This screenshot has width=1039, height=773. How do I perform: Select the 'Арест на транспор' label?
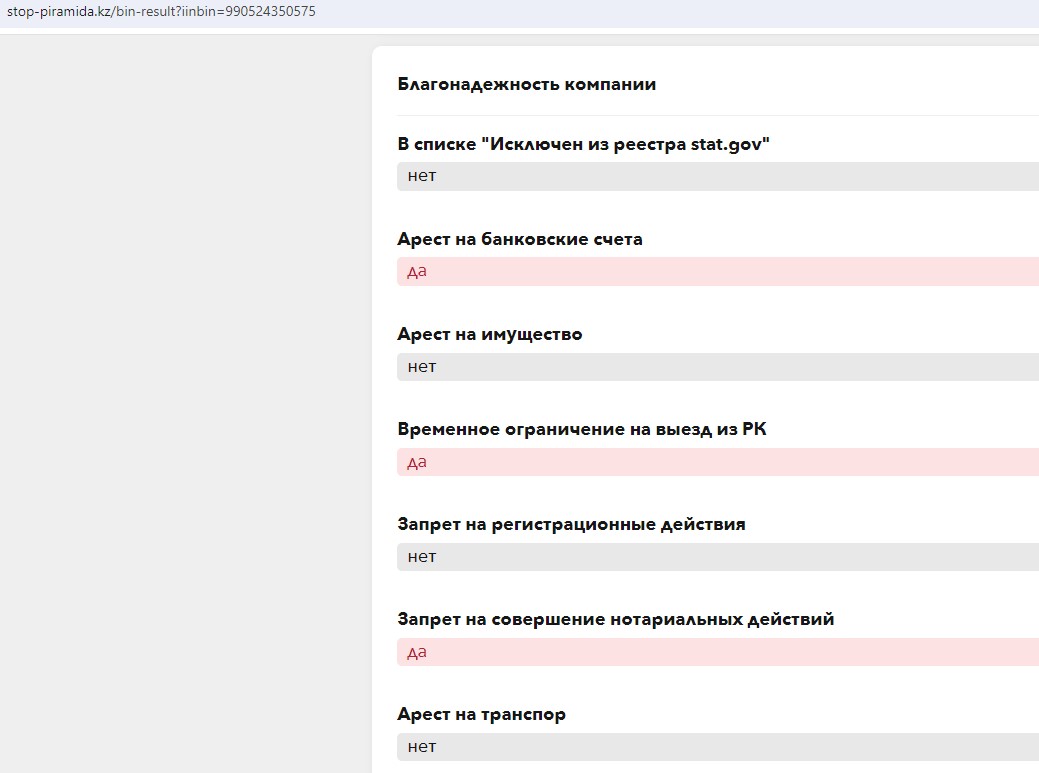point(481,715)
